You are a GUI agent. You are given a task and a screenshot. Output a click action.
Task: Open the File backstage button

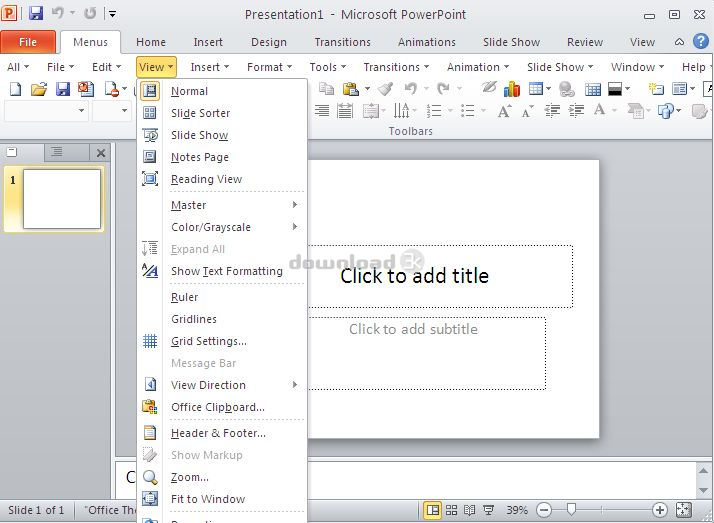(28, 42)
